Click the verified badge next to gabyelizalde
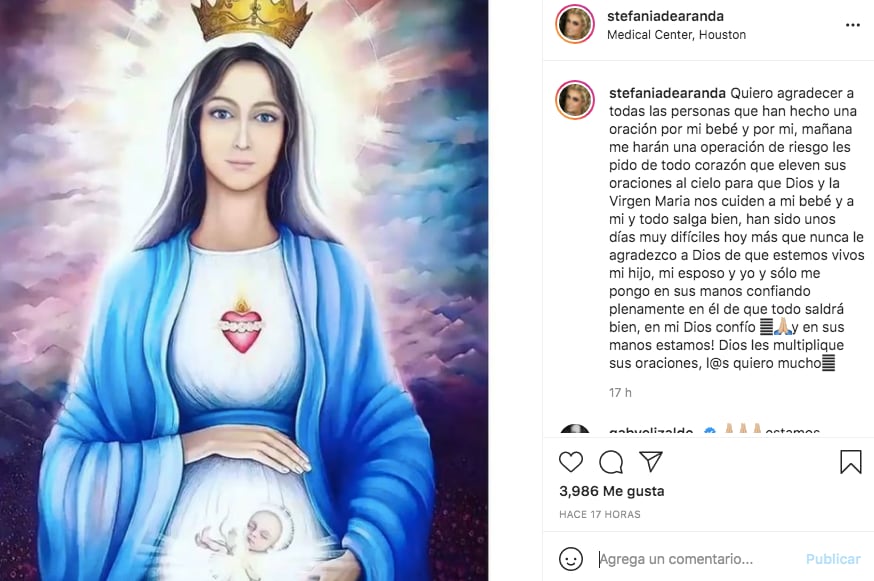Viewport: 874px width, 581px height. [710, 431]
